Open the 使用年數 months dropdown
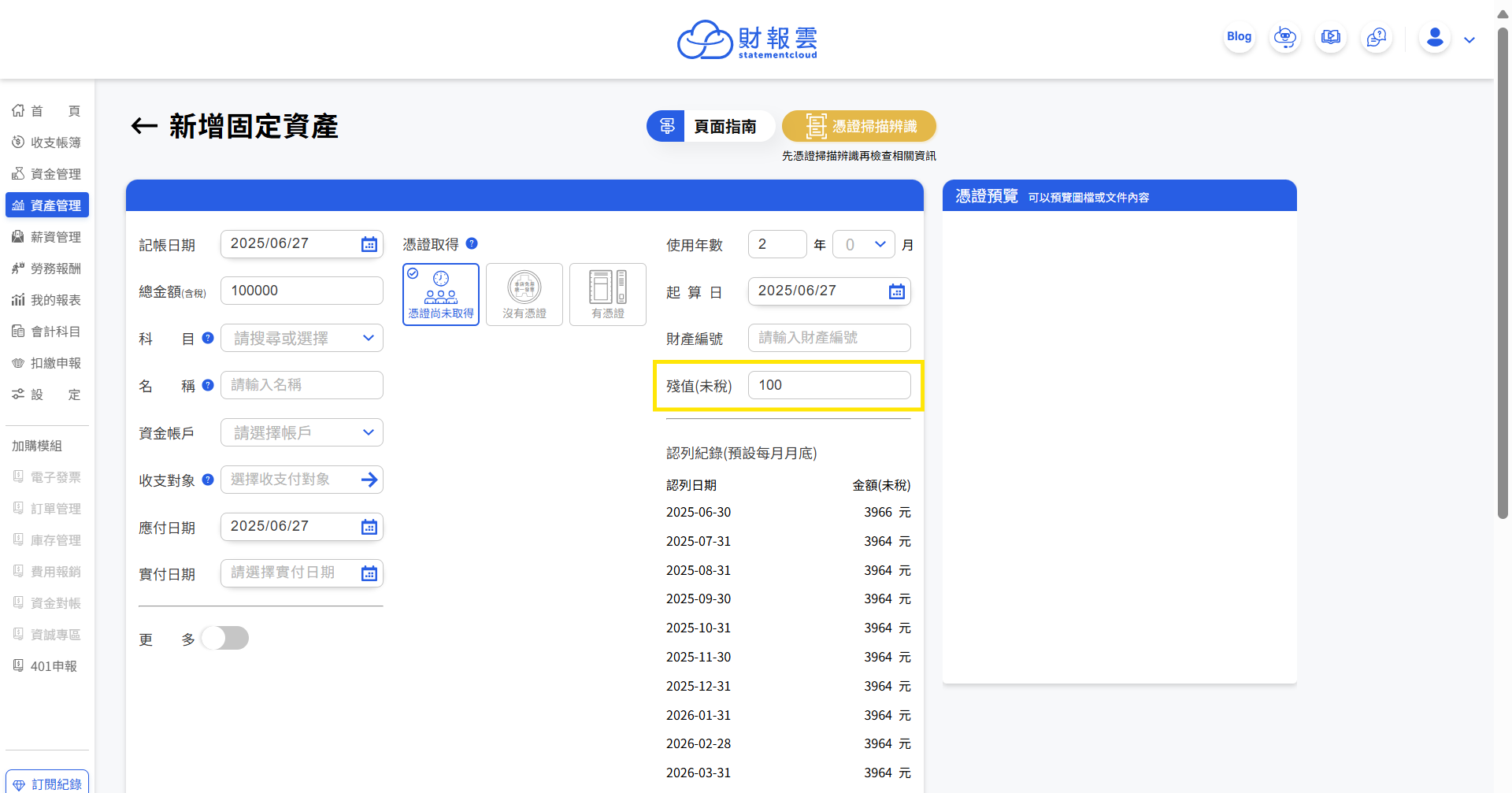Viewport: 1512px width, 793px height. [864, 244]
